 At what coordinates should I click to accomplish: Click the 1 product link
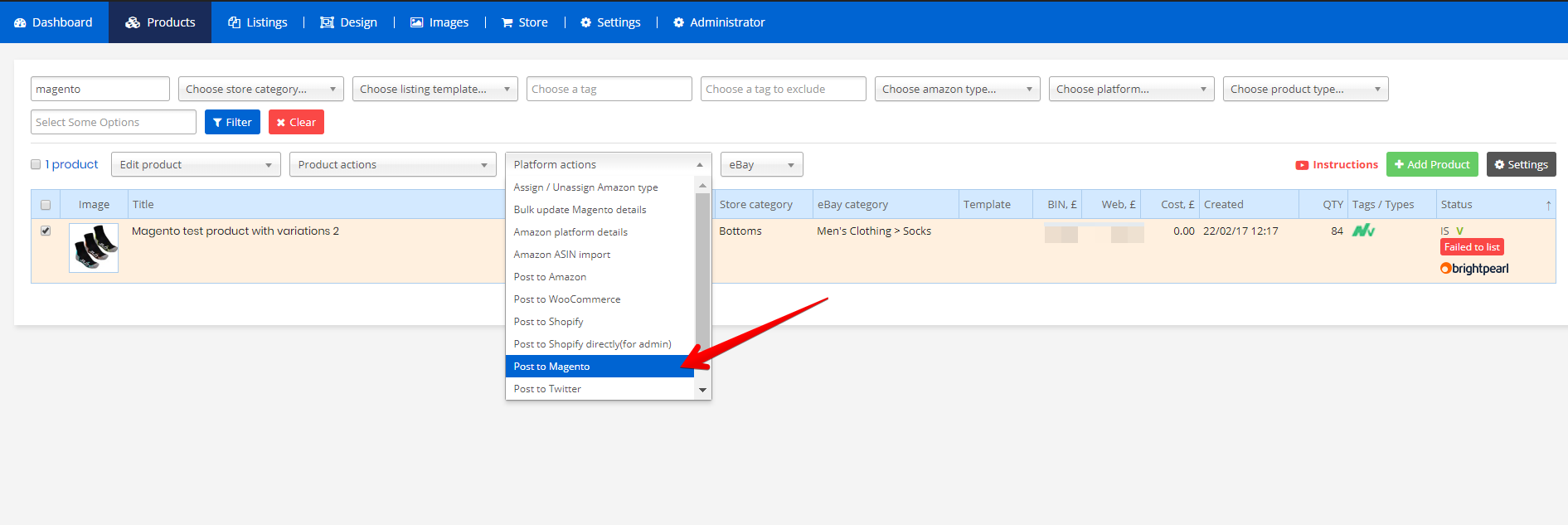pyautogui.click(x=72, y=164)
